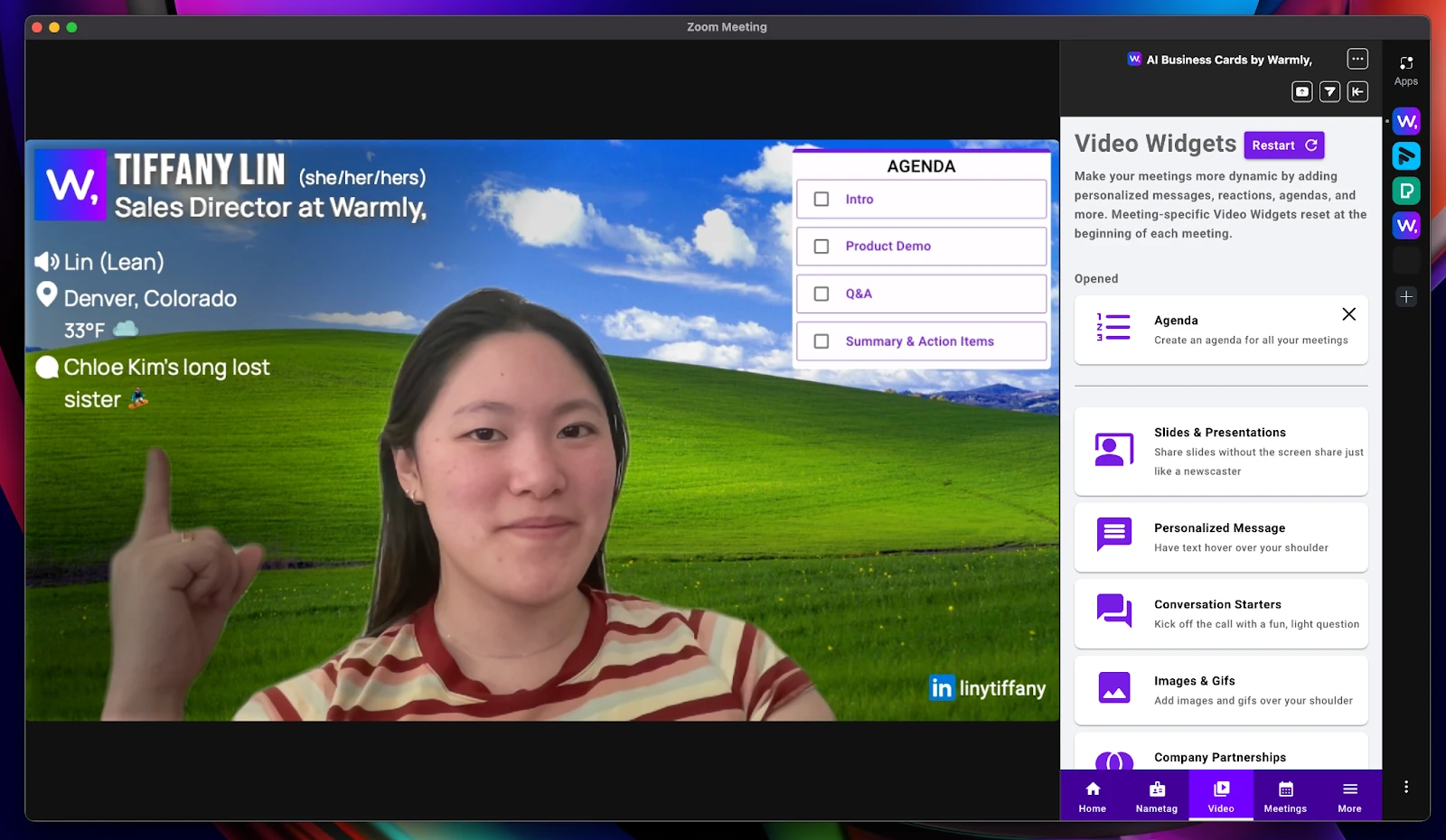This screenshot has height=840, width=1446.
Task: Collapse the app side panel with arrow icon
Action: [1357, 91]
